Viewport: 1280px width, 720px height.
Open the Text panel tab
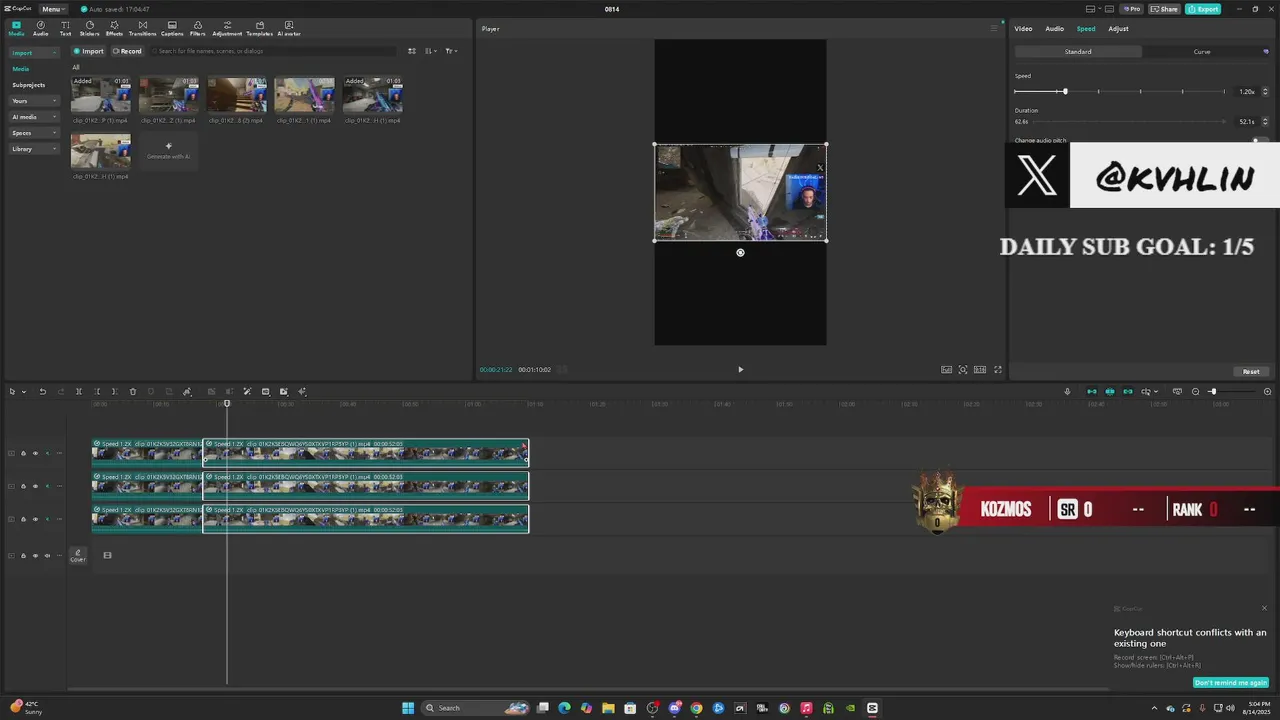click(x=65, y=29)
